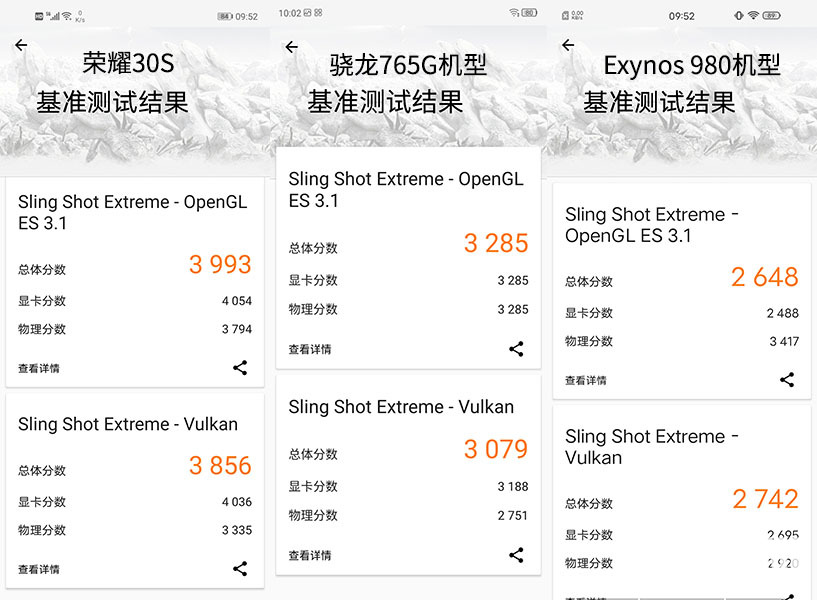Click the large orange 3 285 overall score
Image resolution: width=817 pixels, height=600 pixels.
[x=496, y=243]
